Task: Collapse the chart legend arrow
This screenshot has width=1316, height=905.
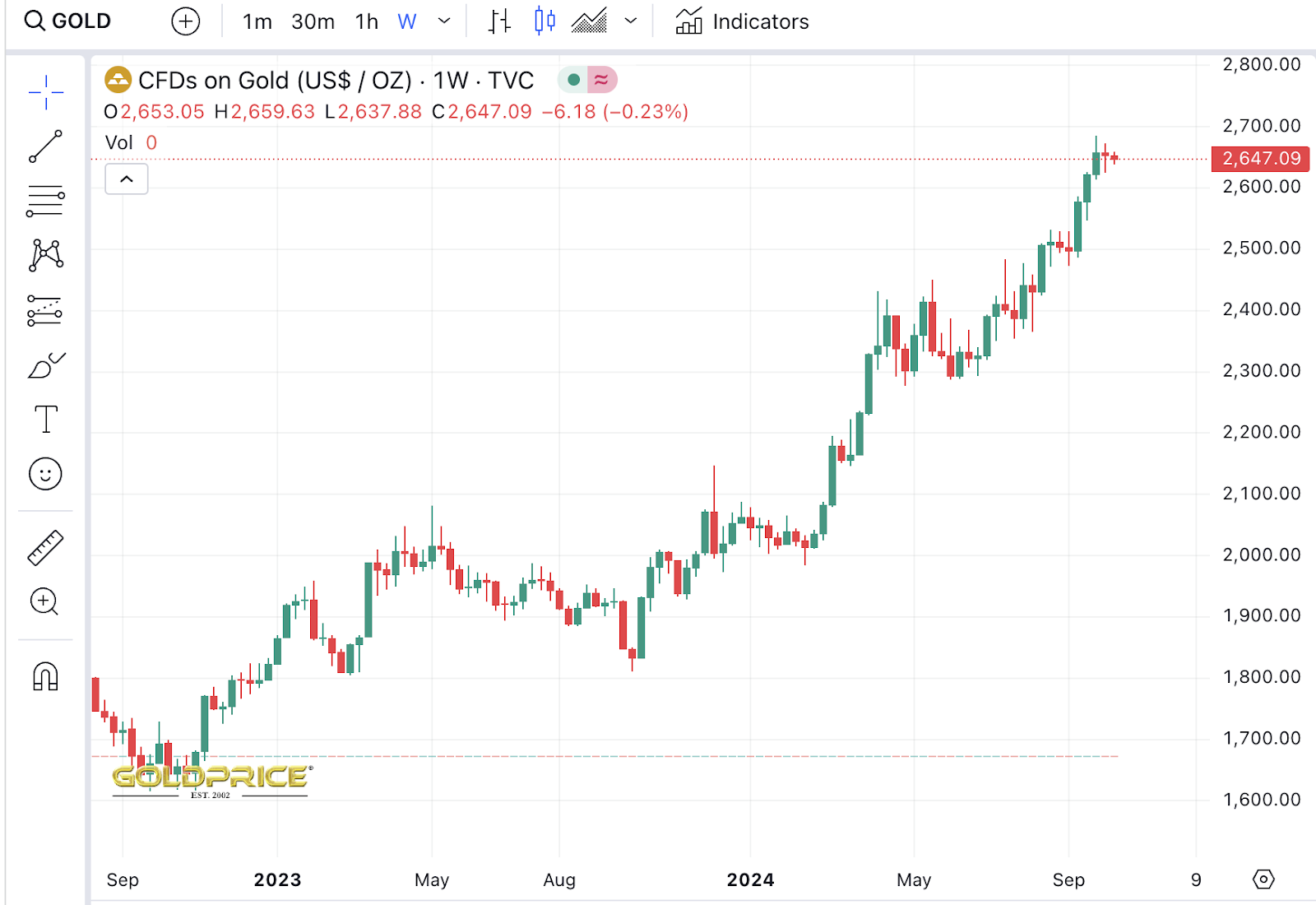Action: (x=127, y=179)
